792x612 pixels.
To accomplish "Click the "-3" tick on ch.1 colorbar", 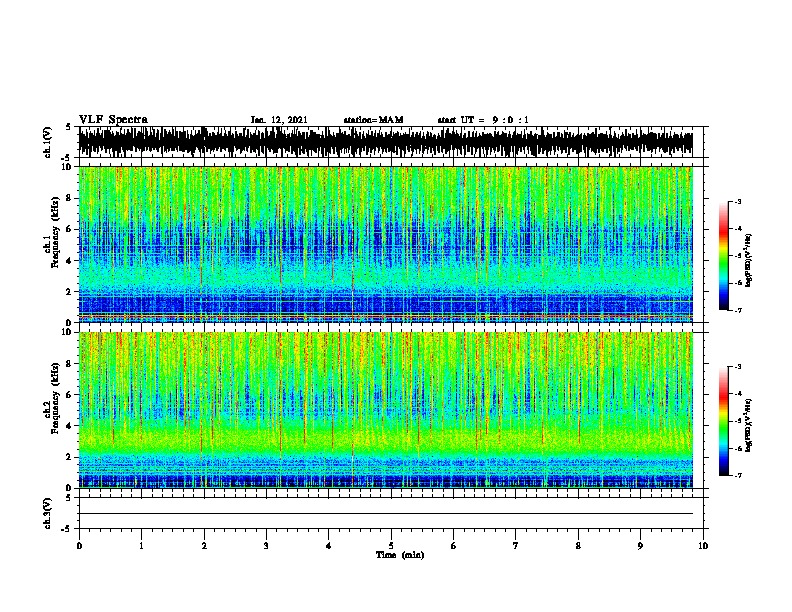I will (x=737, y=201).
